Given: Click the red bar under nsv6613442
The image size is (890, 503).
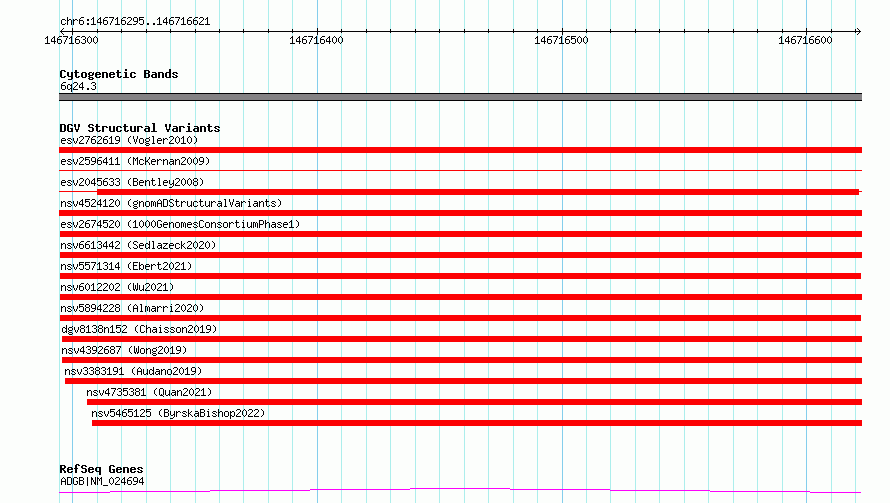Looking at the screenshot, I should 460,255.
